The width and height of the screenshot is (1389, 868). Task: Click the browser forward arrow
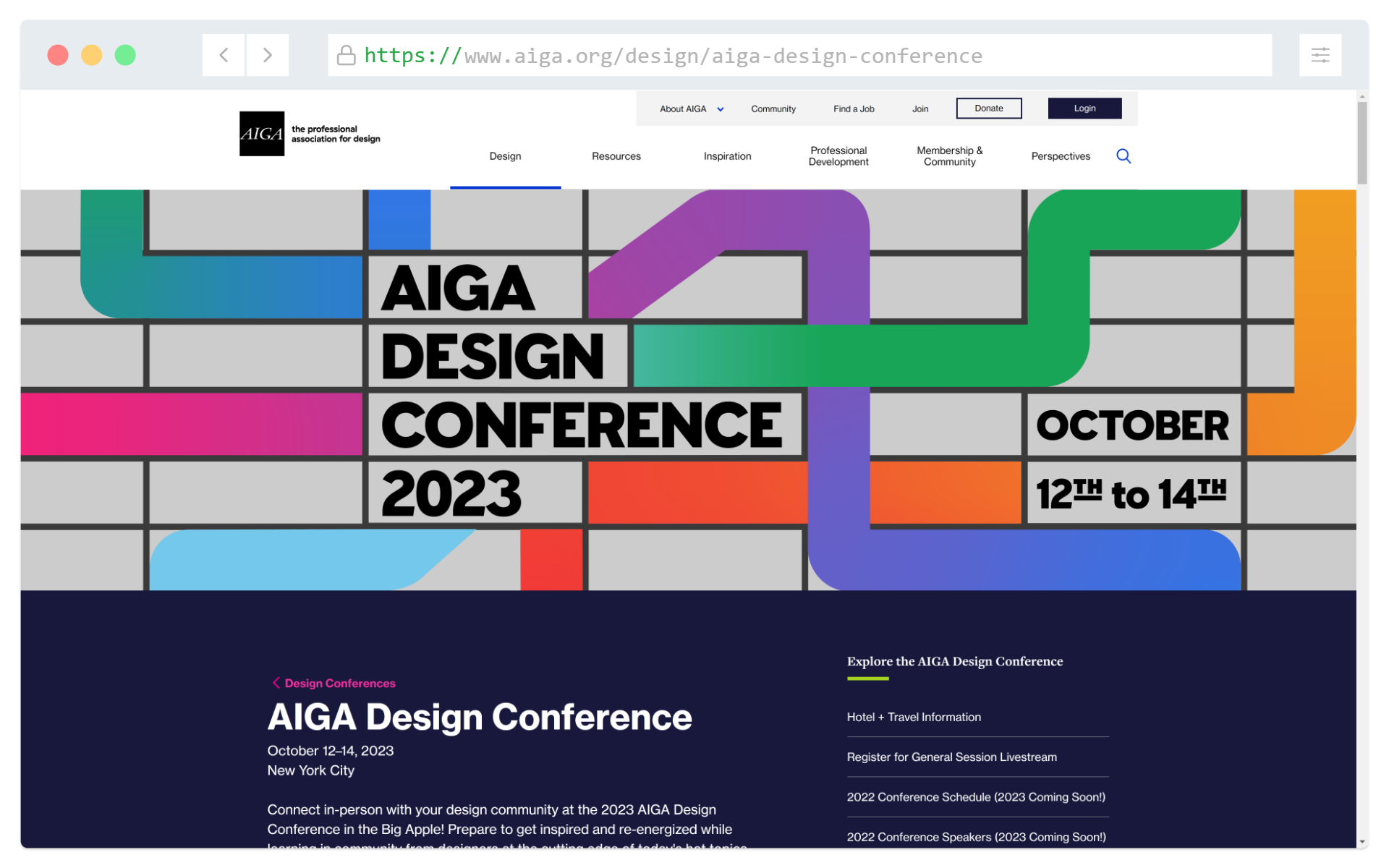coord(268,55)
